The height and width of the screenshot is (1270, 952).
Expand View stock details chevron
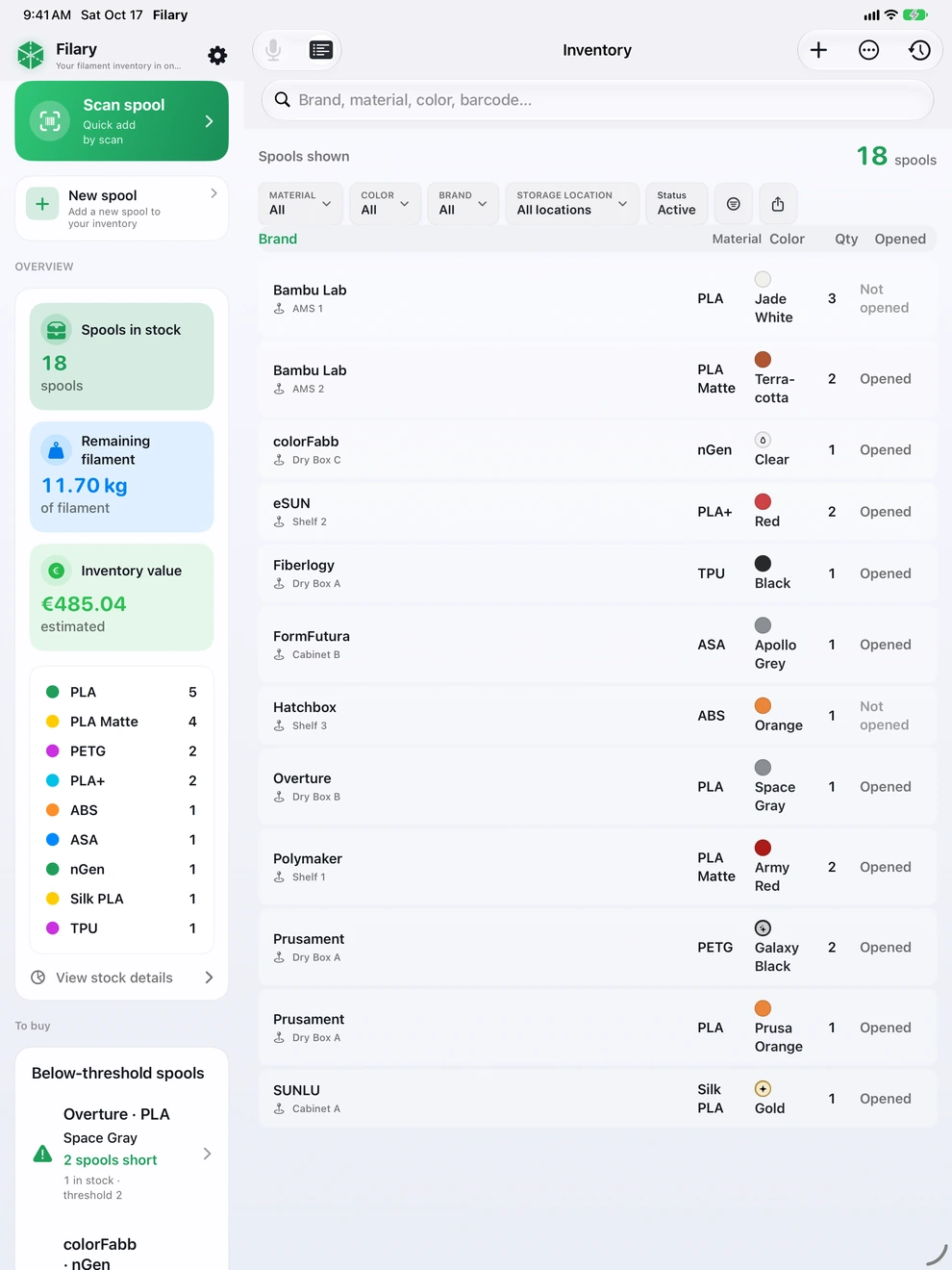(x=210, y=978)
